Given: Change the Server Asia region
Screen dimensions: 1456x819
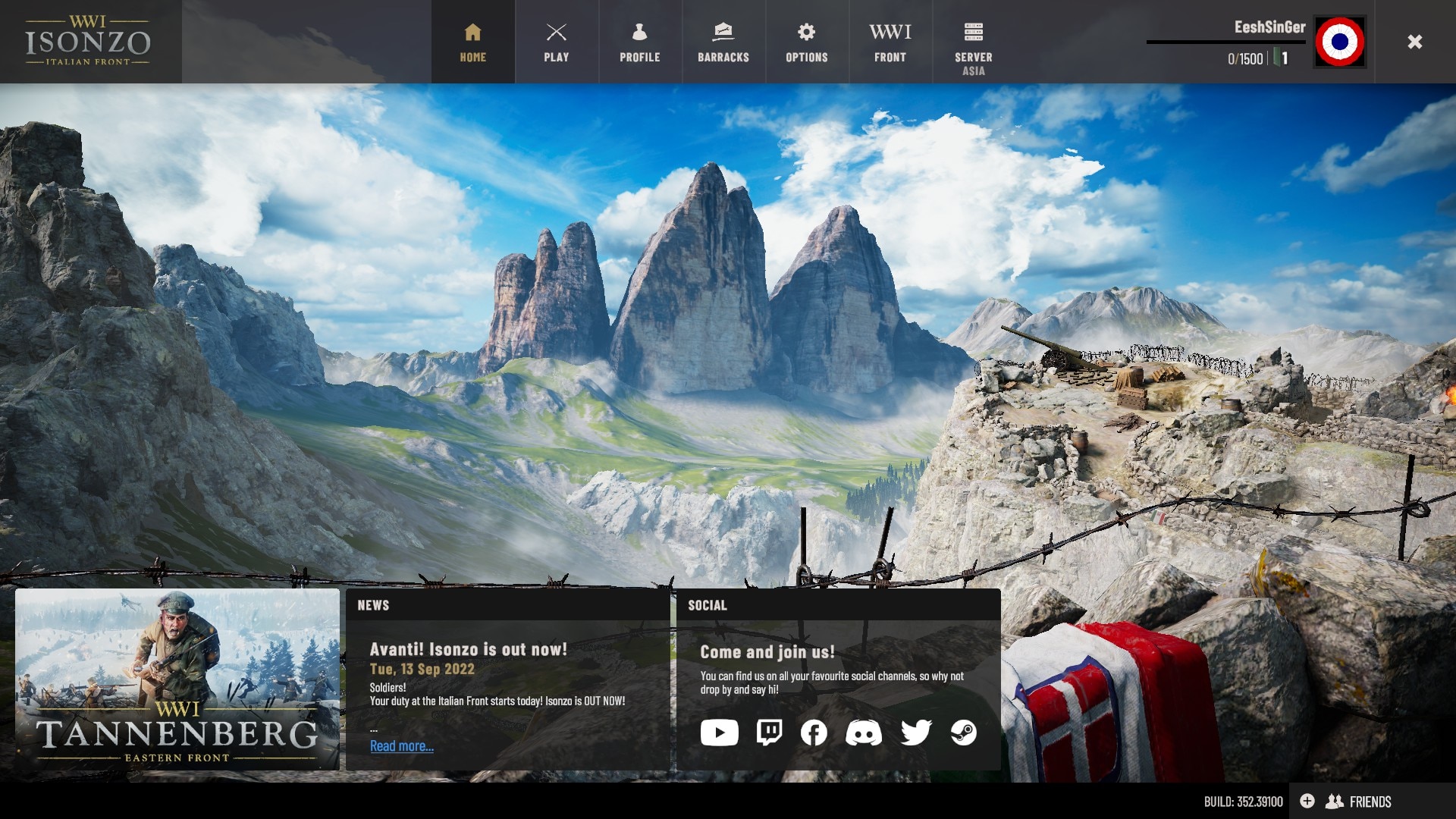Looking at the screenshot, I should click(974, 42).
